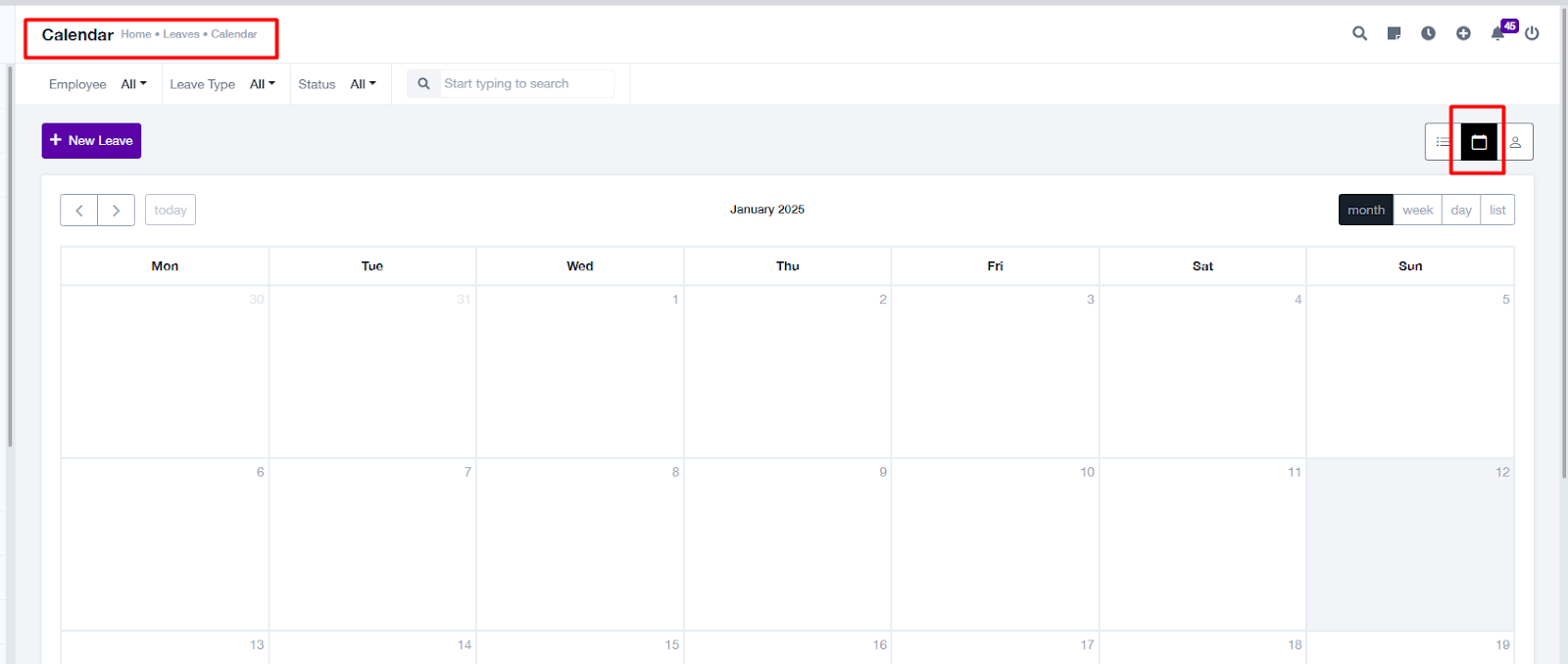Open the search icon in top bar
The width and height of the screenshot is (1568, 664).
click(x=1359, y=33)
